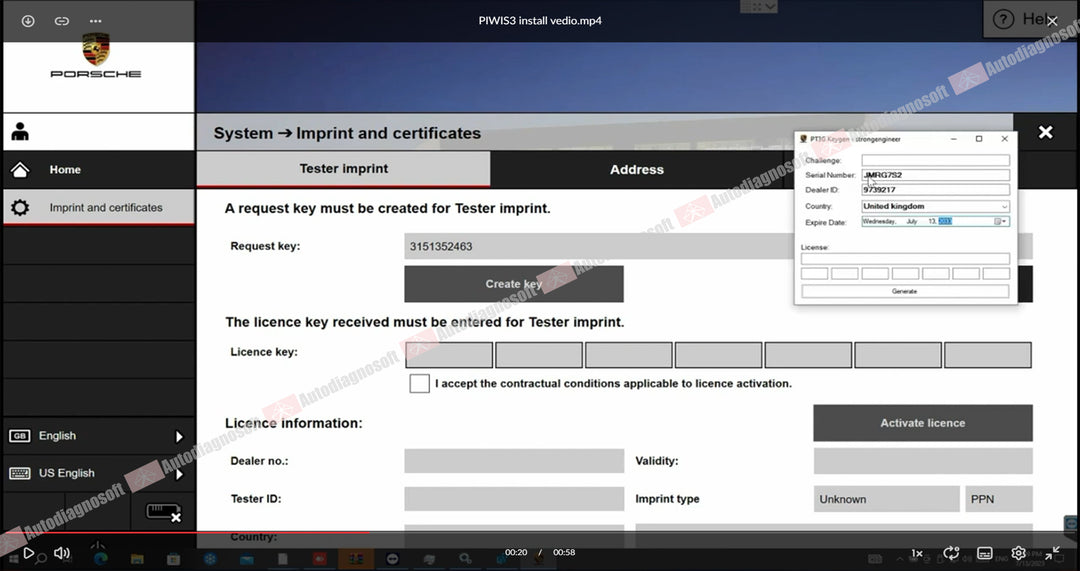Click the GB language flag icon
Image resolution: width=1080 pixels, height=571 pixels.
[x=19, y=436]
